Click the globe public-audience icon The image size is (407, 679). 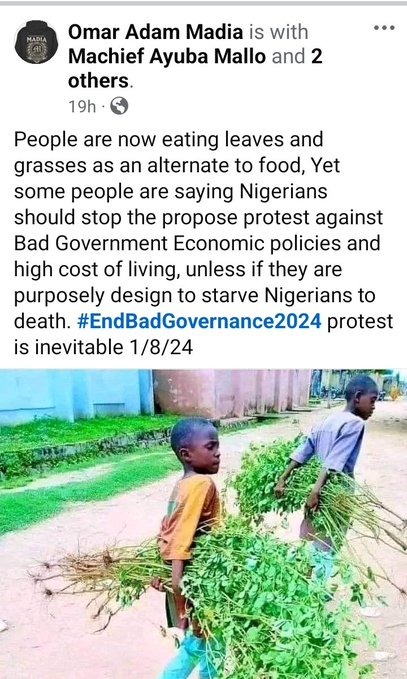click(119, 106)
